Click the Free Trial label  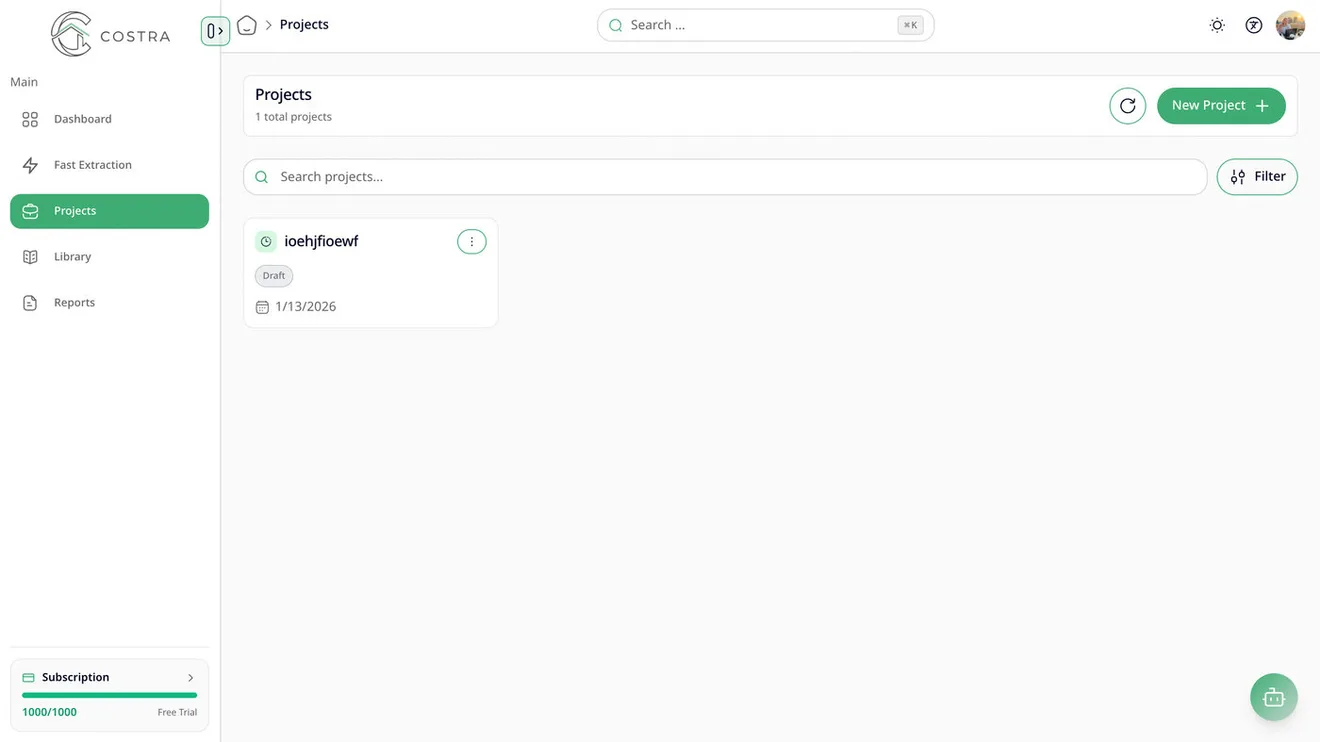tap(177, 713)
